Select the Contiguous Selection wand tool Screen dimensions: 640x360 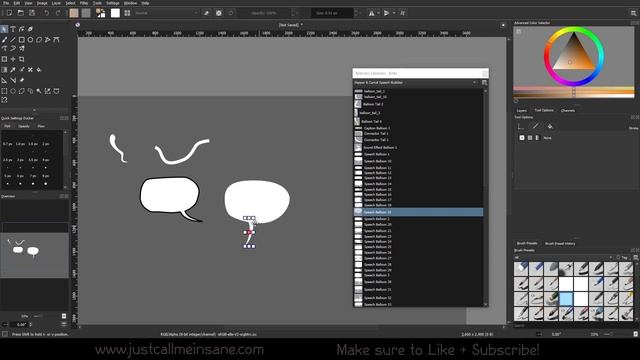pyautogui.click(x=39, y=91)
